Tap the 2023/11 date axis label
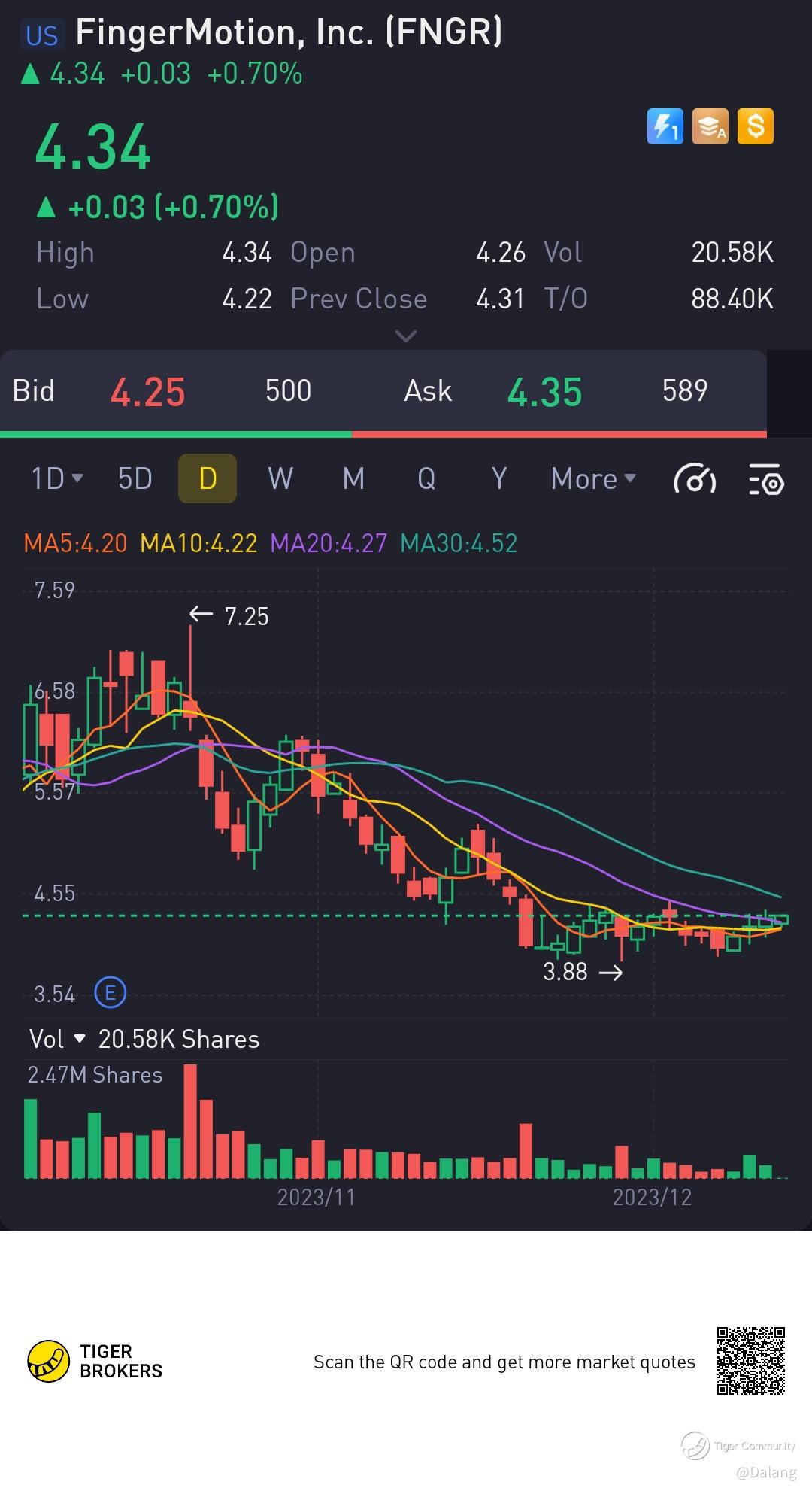The image size is (812, 1491). tap(316, 1197)
